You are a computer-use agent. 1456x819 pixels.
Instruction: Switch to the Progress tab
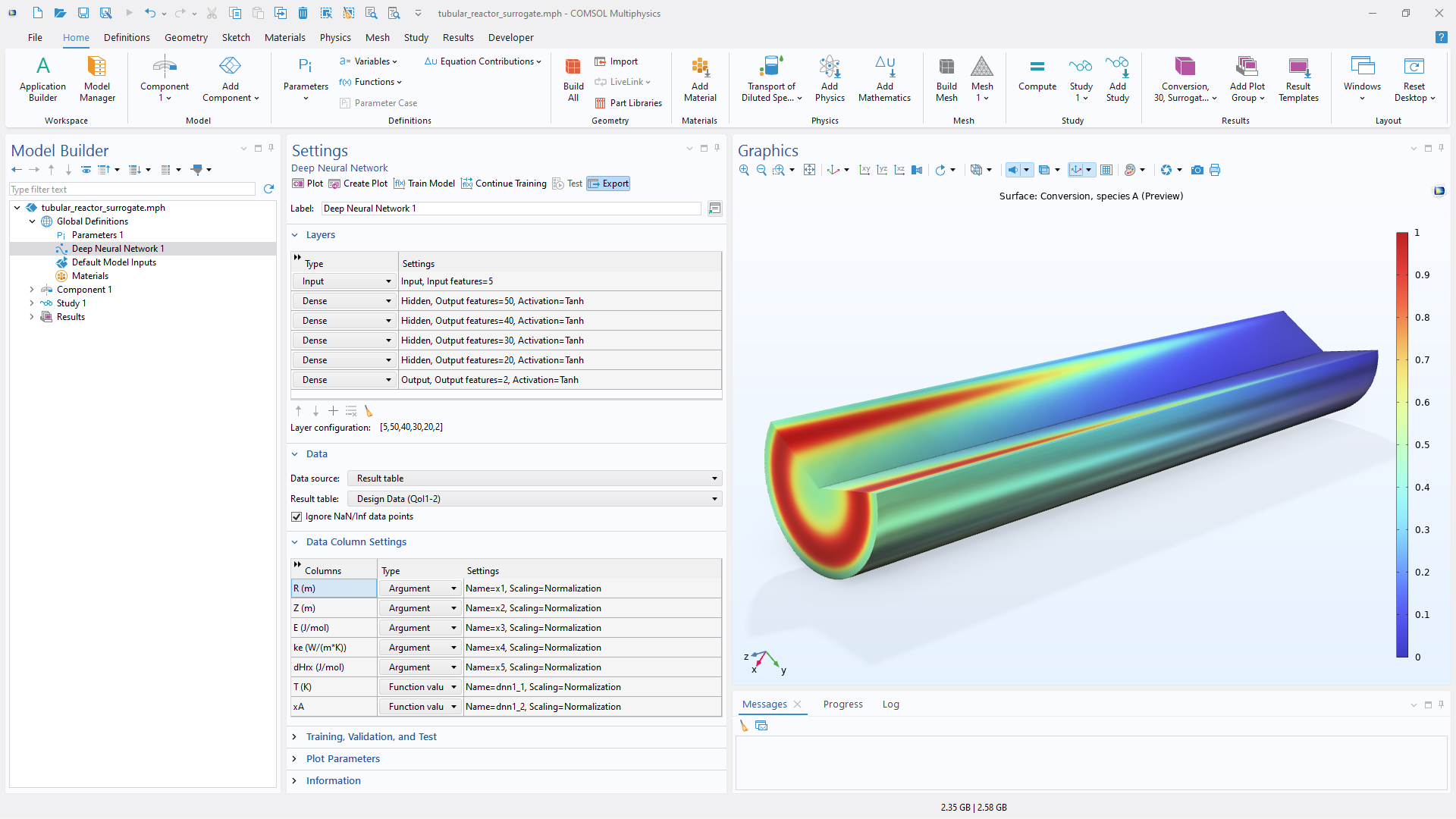(x=843, y=704)
